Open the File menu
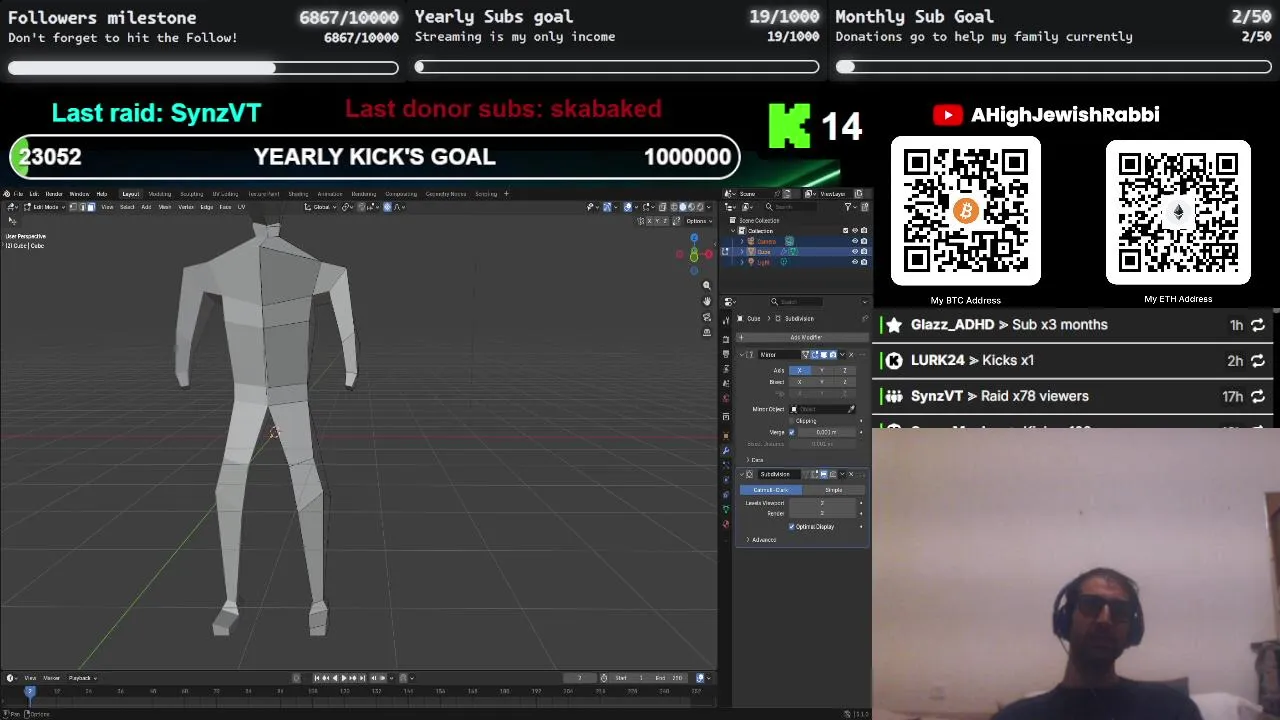Image resolution: width=1280 pixels, height=720 pixels. pyautogui.click(x=18, y=194)
